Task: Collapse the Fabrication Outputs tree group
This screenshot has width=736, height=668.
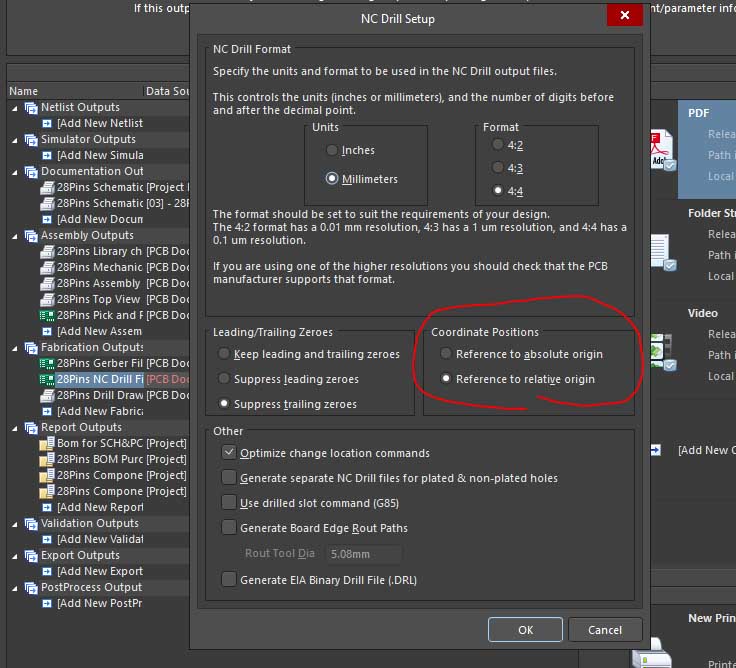Action: (15, 347)
